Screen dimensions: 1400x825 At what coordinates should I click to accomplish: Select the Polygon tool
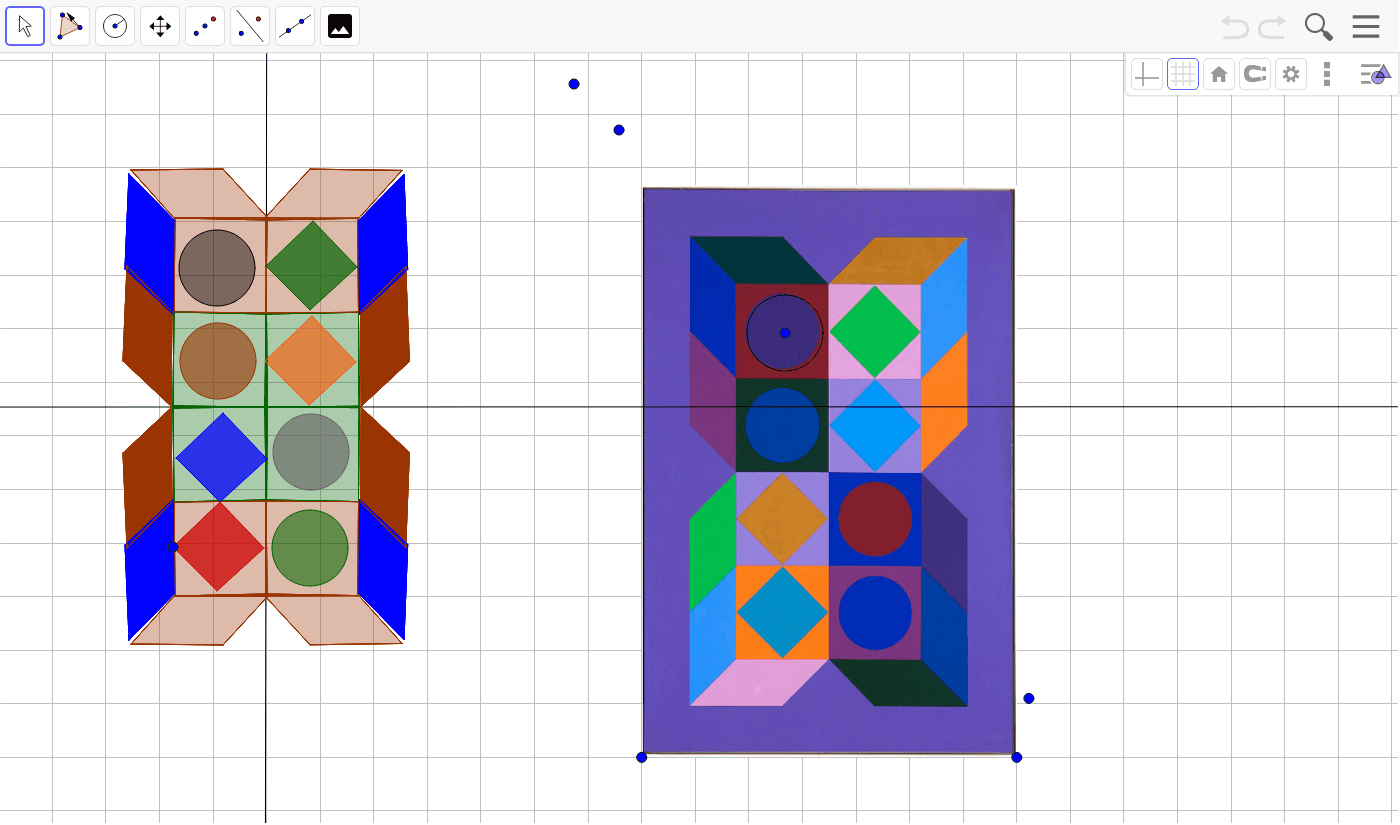pyautogui.click(x=70, y=26)
